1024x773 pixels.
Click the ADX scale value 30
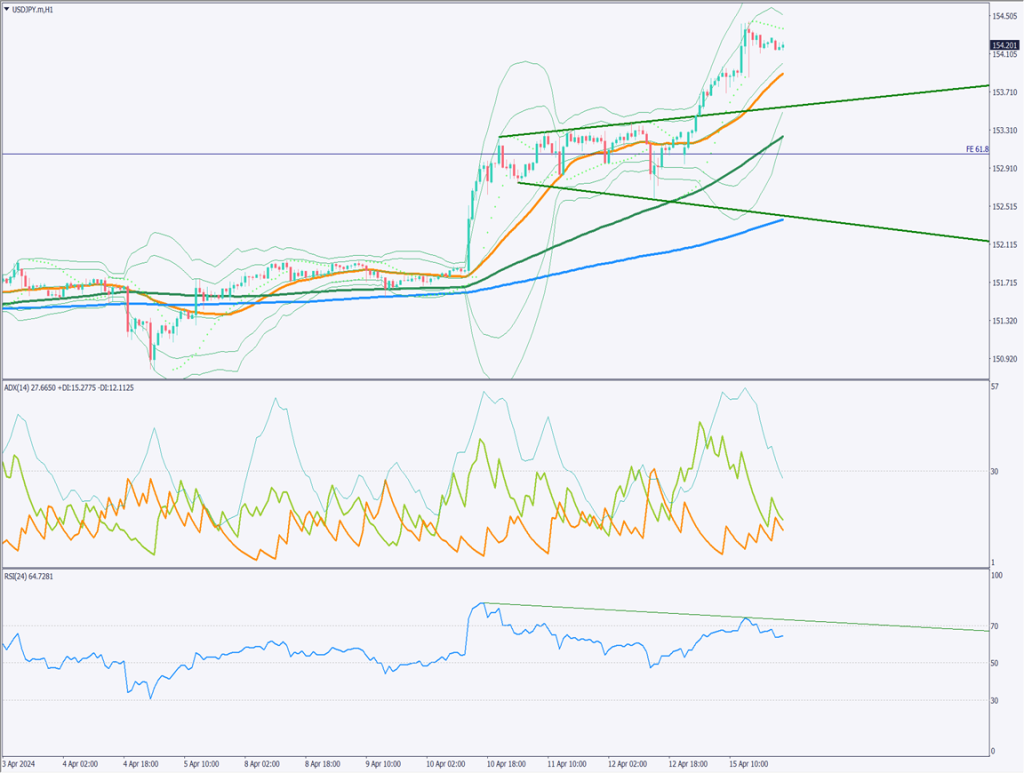995,471
